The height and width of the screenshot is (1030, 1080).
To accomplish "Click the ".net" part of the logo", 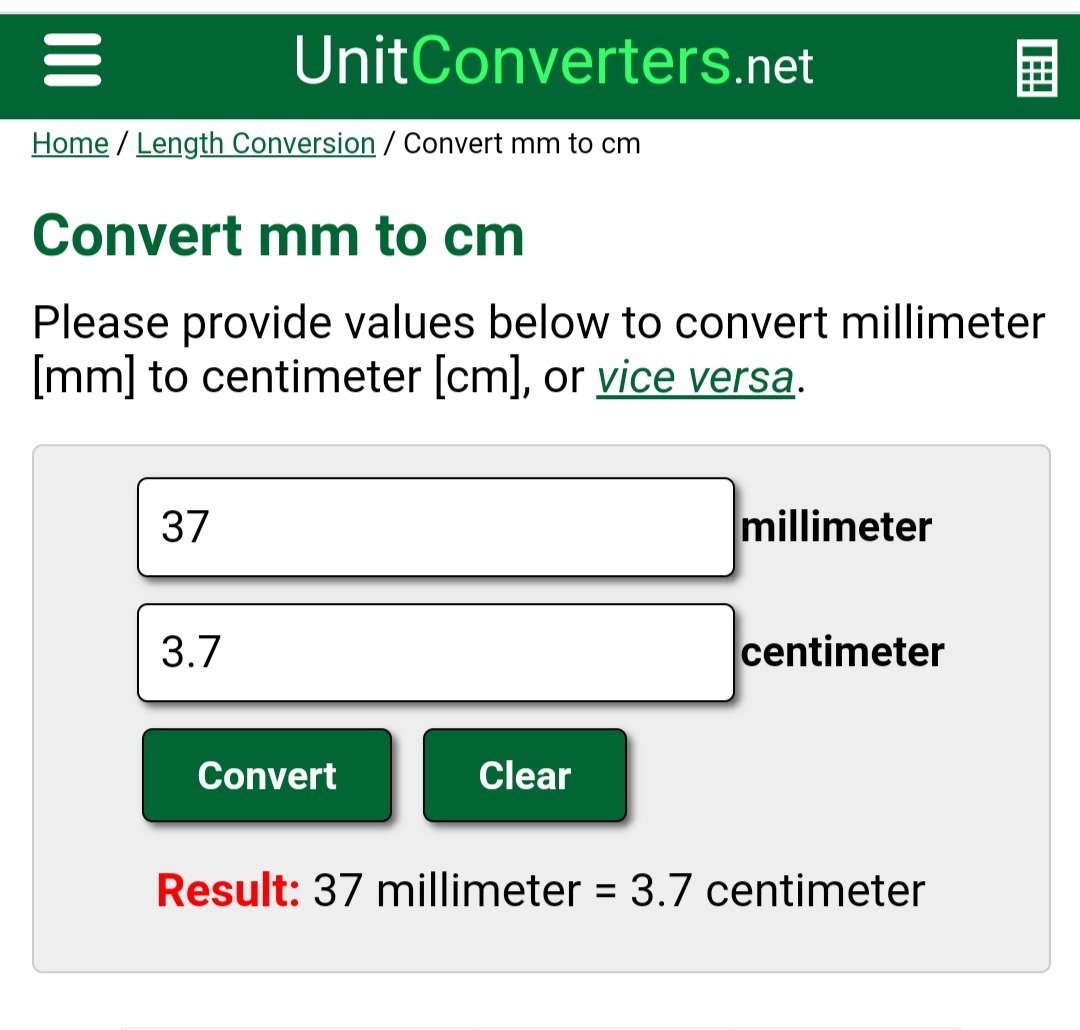I will coord(773,66).
